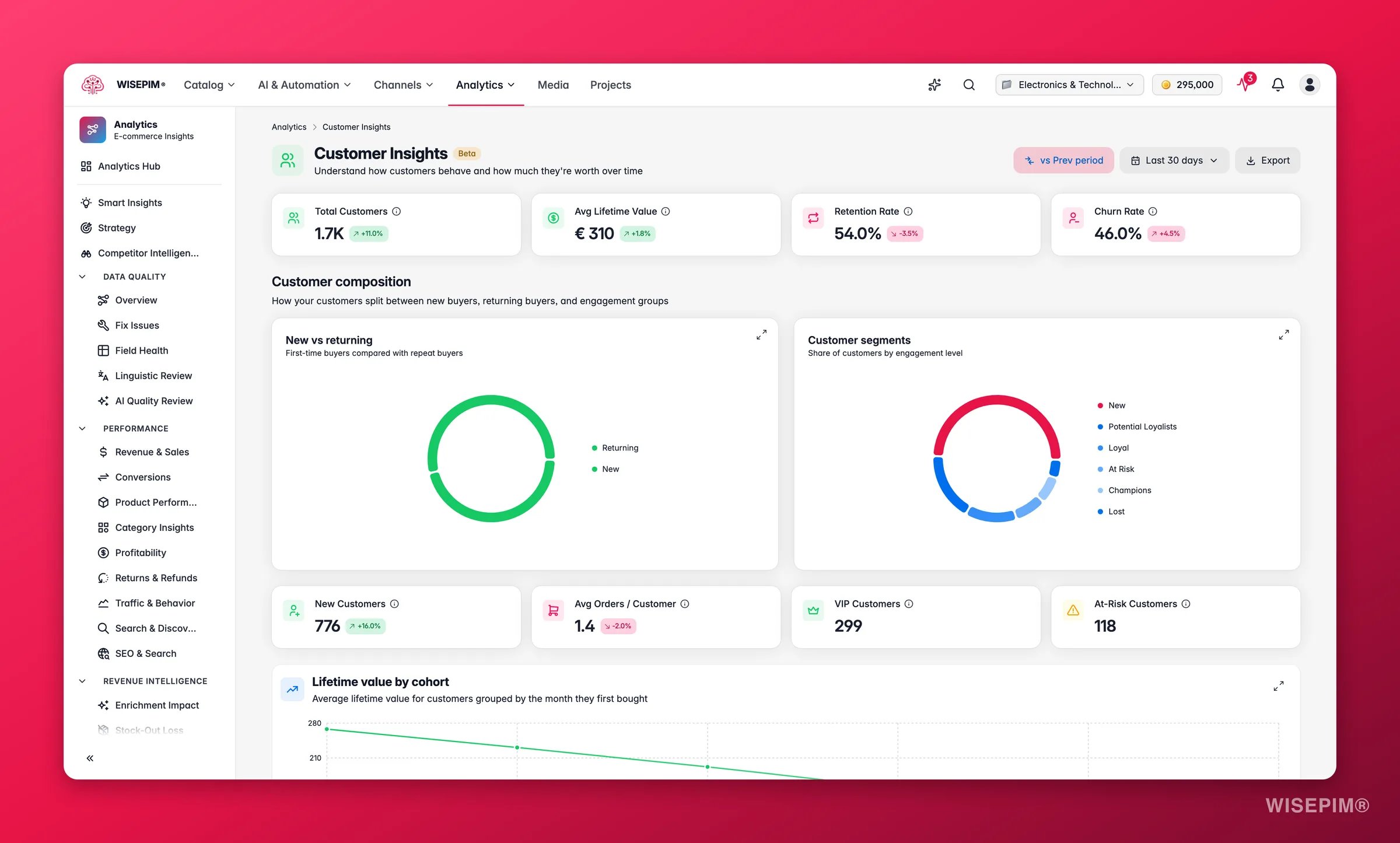
Task: Open the Media tab
Action: point(553,85)
